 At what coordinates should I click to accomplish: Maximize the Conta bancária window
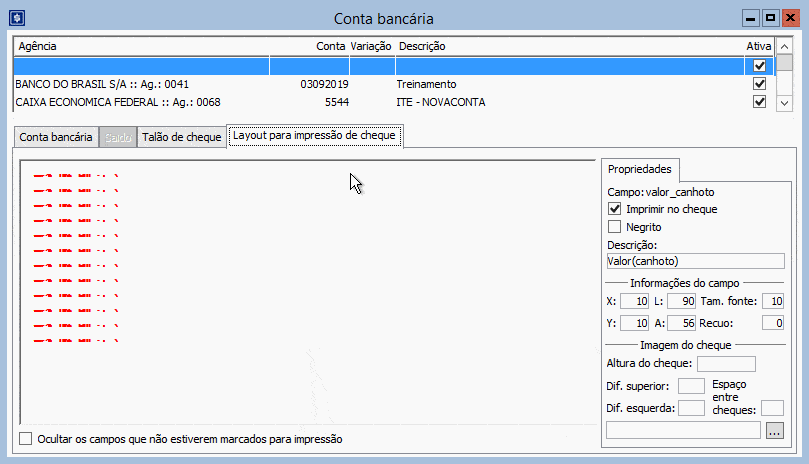[x=771, y=18]
